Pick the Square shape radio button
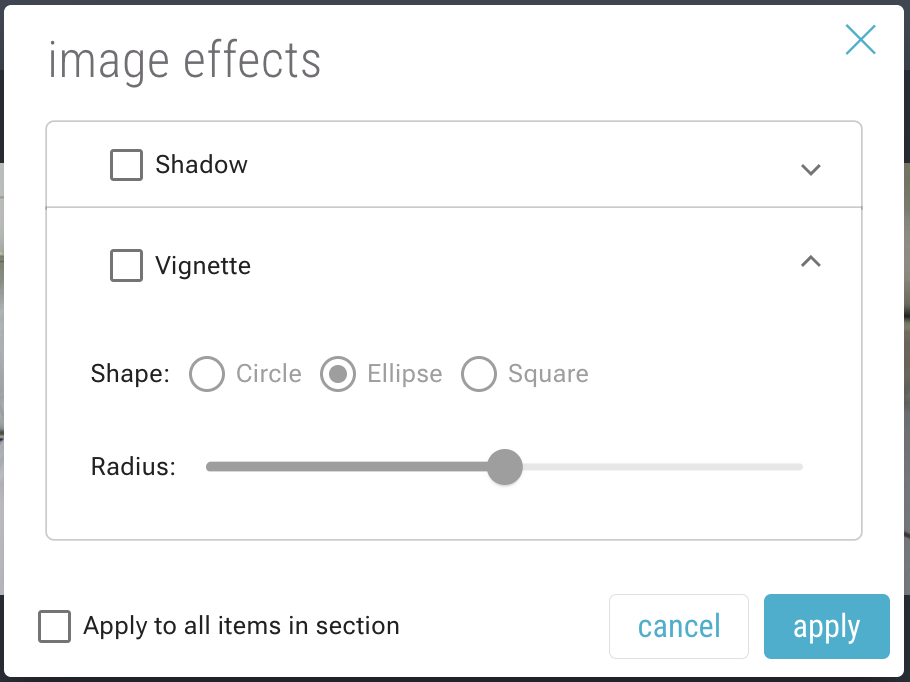This screenshot has width=910, height=682. (x=479, y=375)
